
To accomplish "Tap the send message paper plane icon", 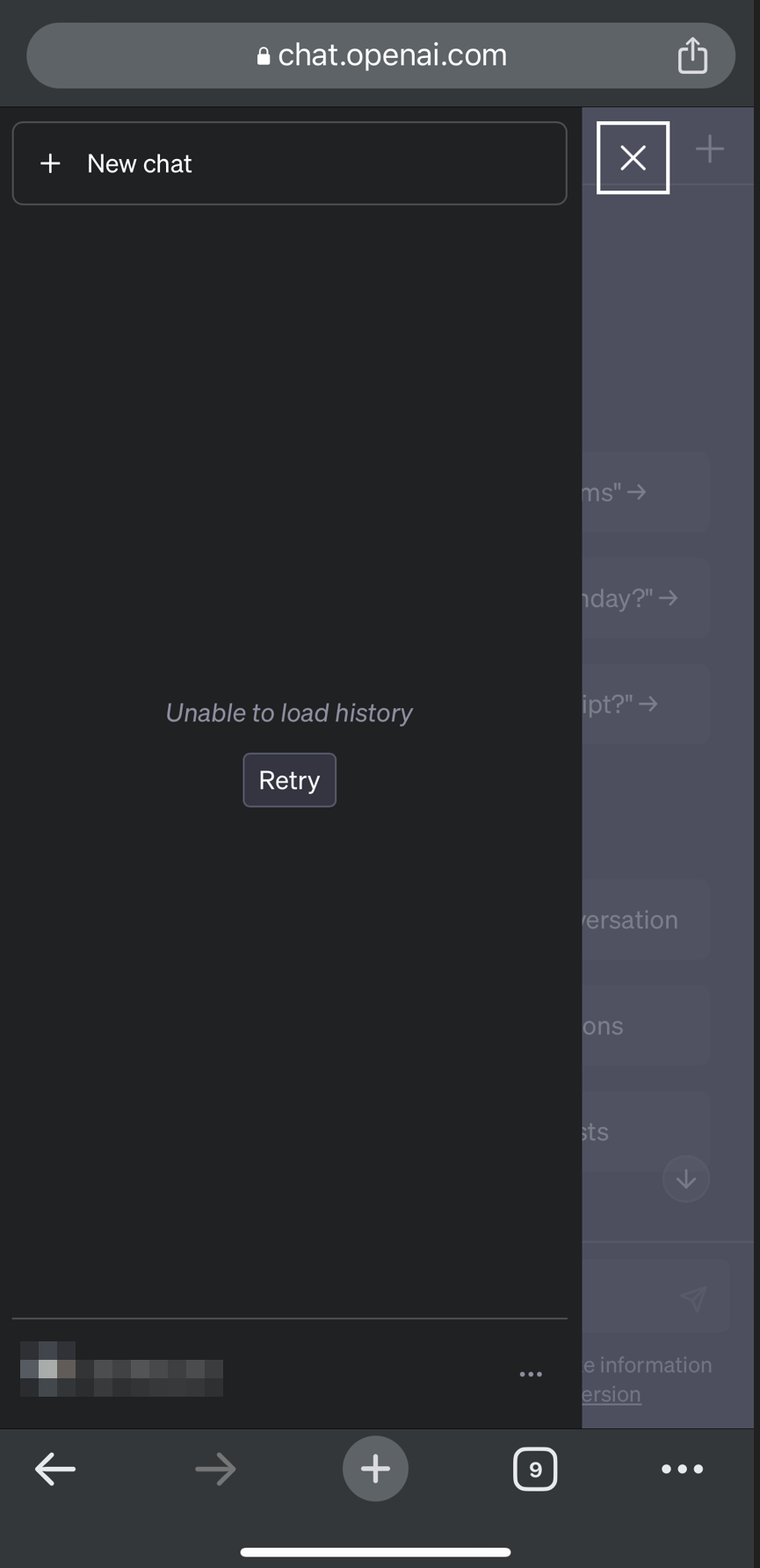I will point(694,1297).
